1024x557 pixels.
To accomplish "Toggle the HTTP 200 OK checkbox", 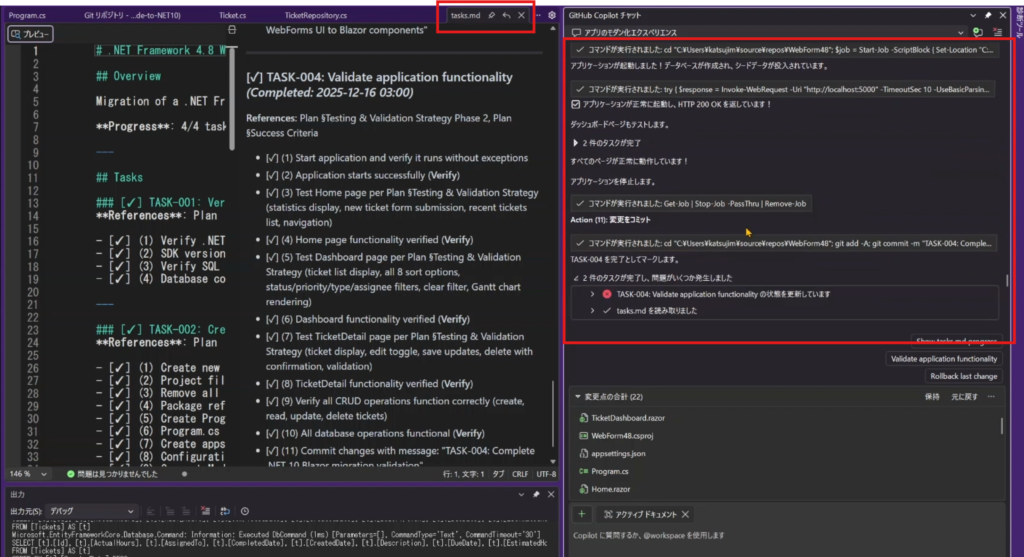I will [x=575, y=104].
